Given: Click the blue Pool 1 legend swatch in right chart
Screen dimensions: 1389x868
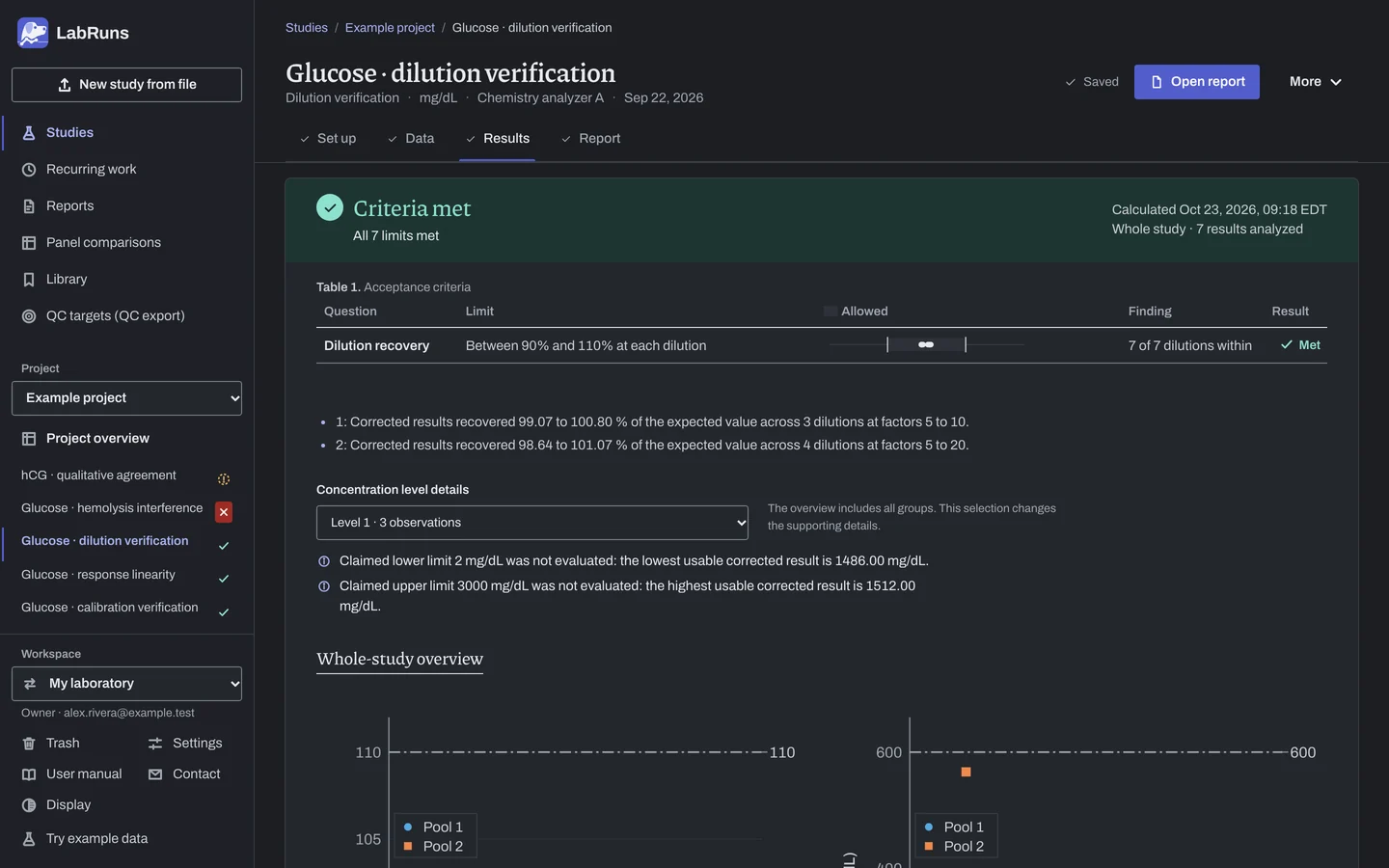Looking at the screenshot, I should (929, 827).
